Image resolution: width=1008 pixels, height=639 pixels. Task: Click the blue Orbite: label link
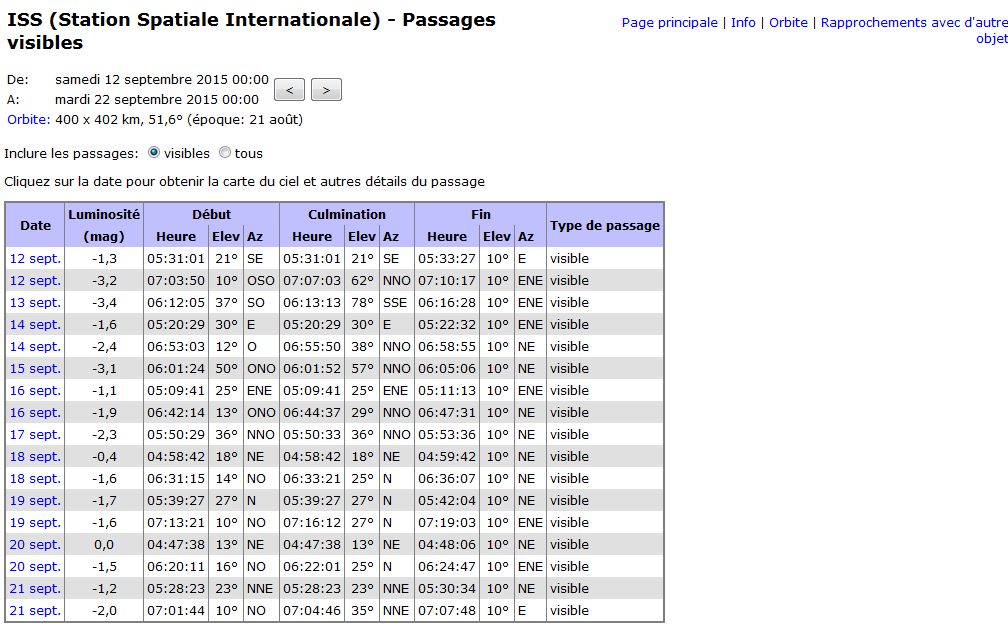[x=28, y=120]
